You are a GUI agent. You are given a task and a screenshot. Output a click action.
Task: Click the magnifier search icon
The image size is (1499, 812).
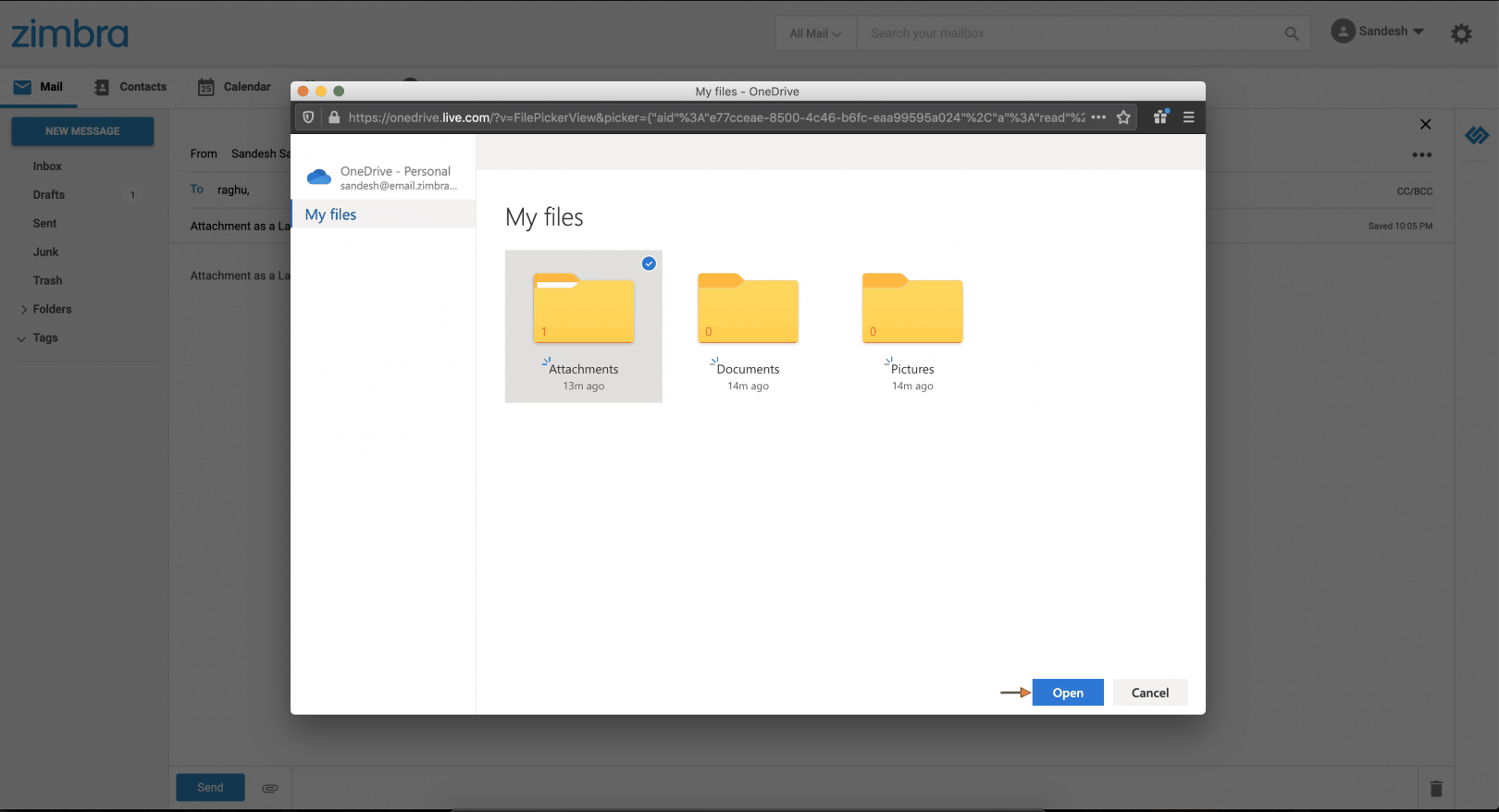click(x=1292, y=33)
